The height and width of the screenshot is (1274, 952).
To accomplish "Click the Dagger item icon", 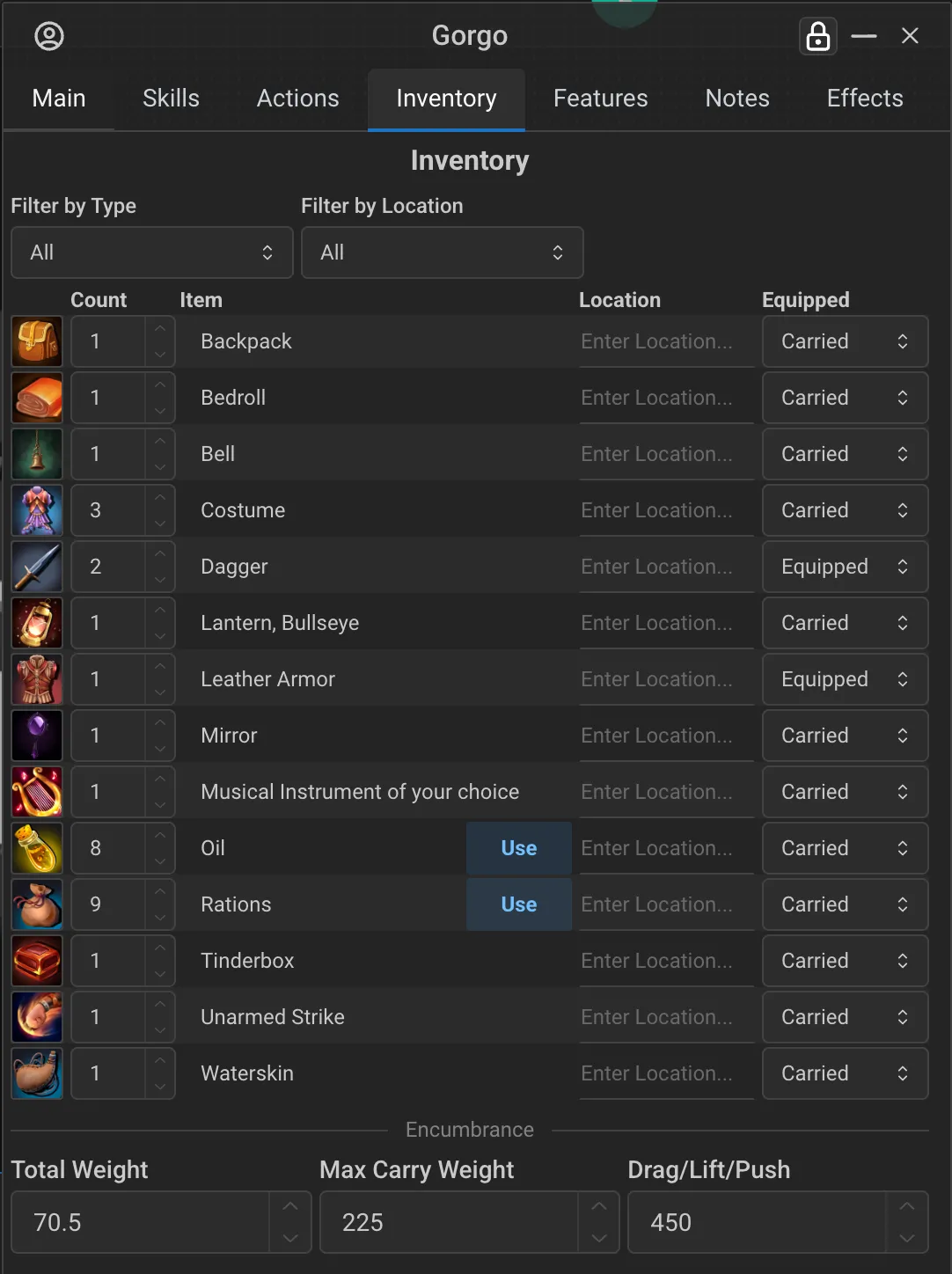I will (x=37, y=567).
